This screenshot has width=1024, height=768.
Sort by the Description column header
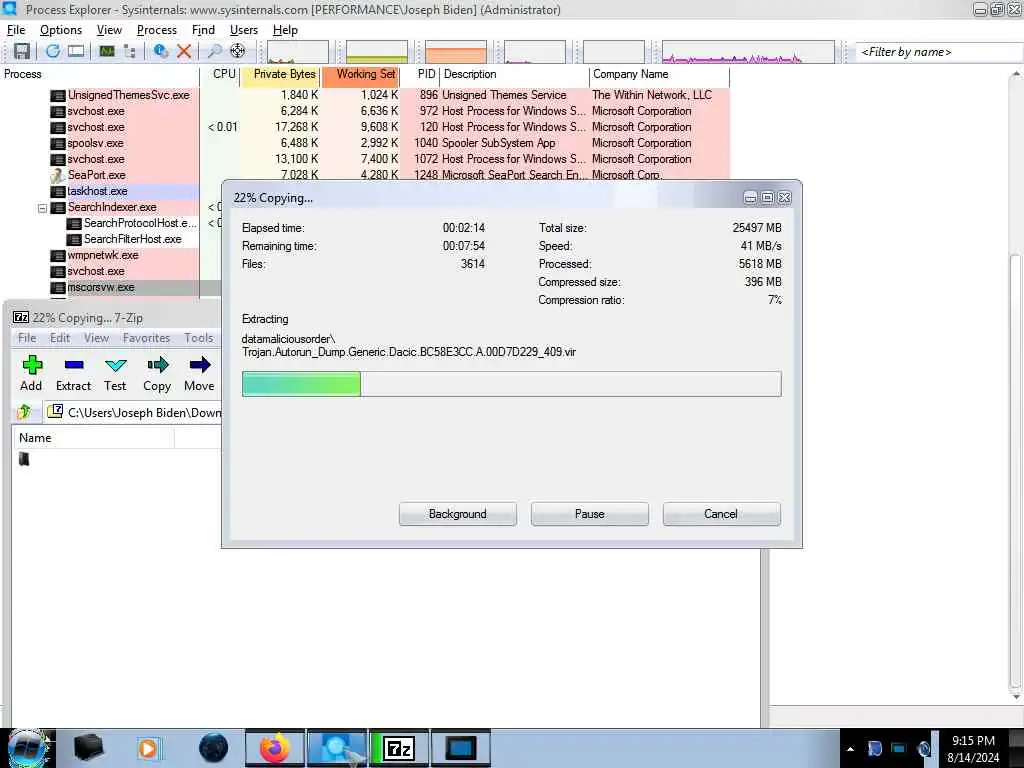(x=515, y=74)
